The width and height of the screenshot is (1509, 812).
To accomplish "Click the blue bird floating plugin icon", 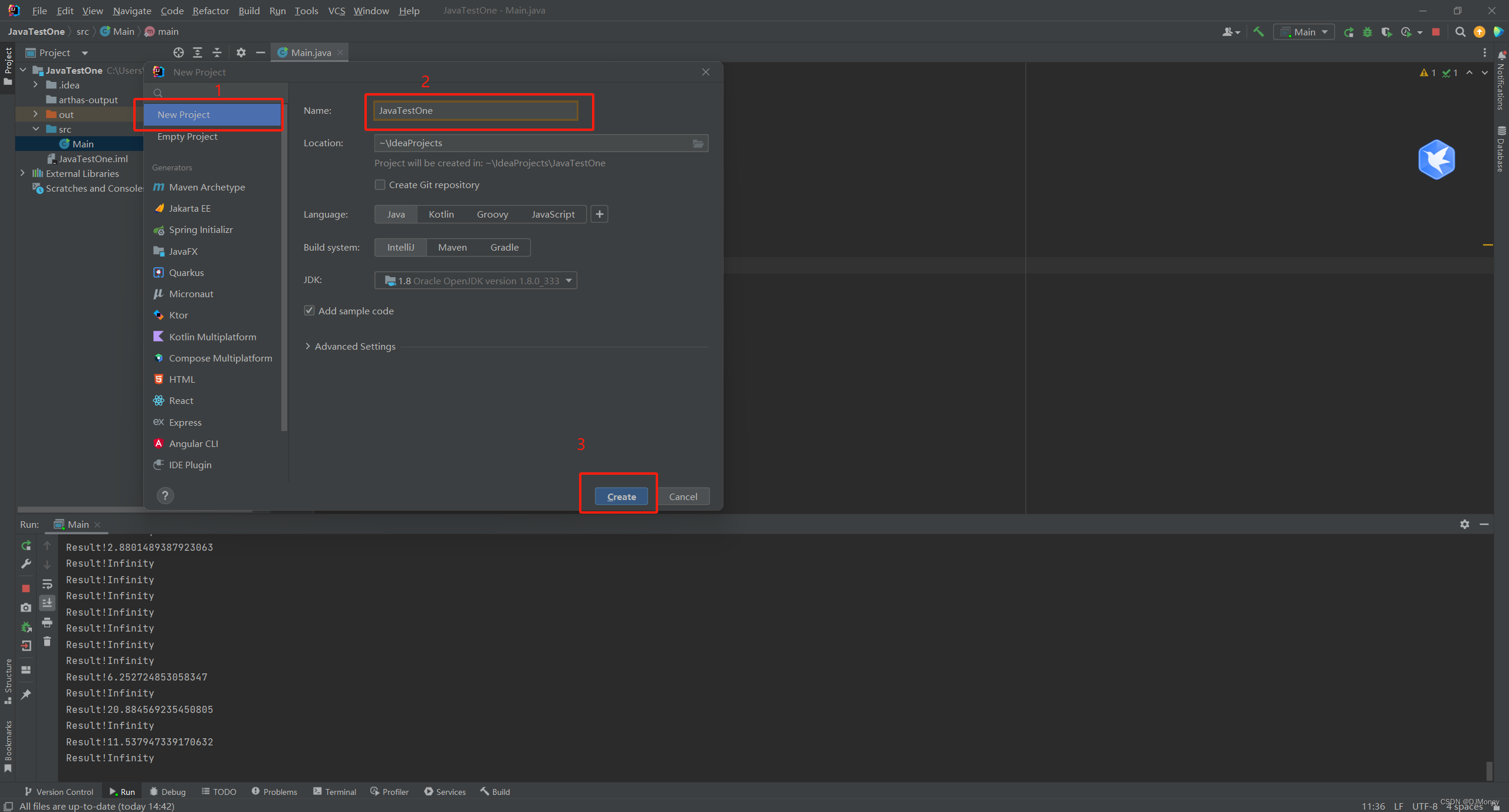I will point(1436,159).
